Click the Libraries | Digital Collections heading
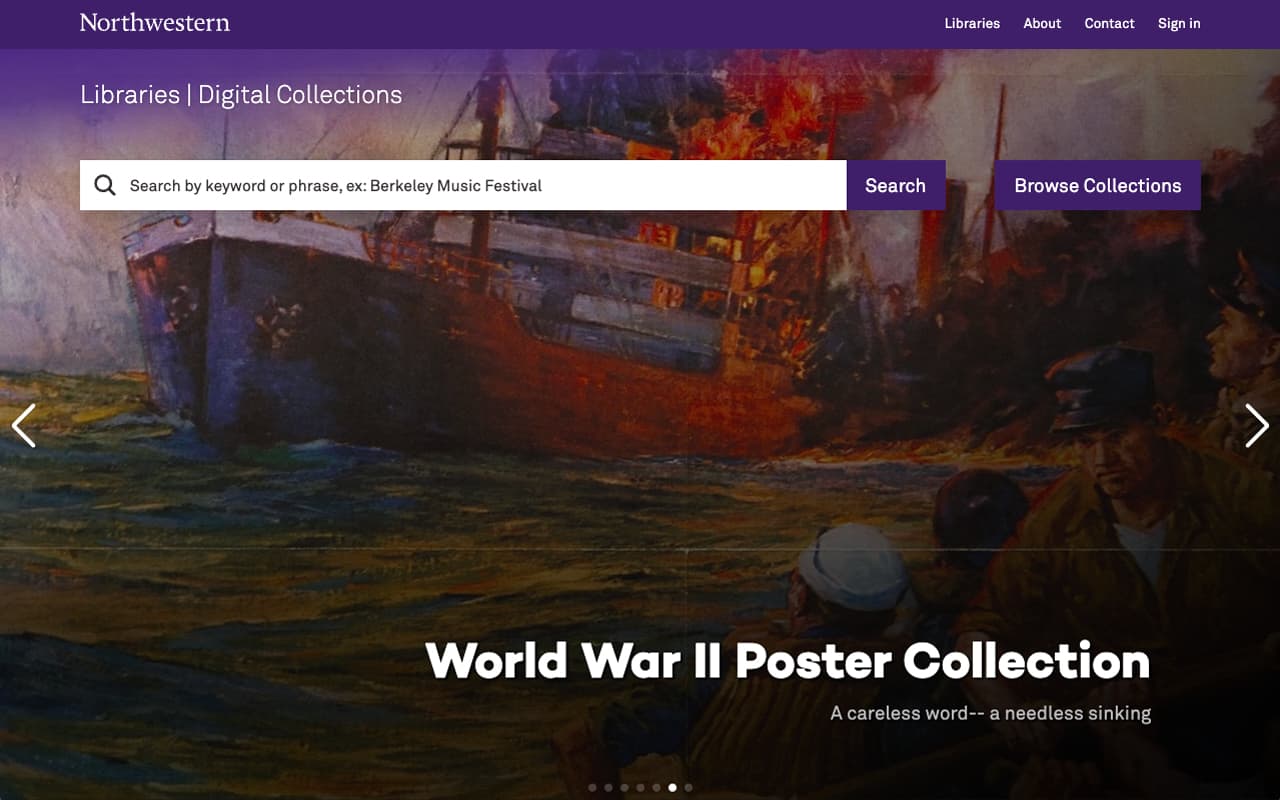1280x800 pixels. (x=241, y=94)
